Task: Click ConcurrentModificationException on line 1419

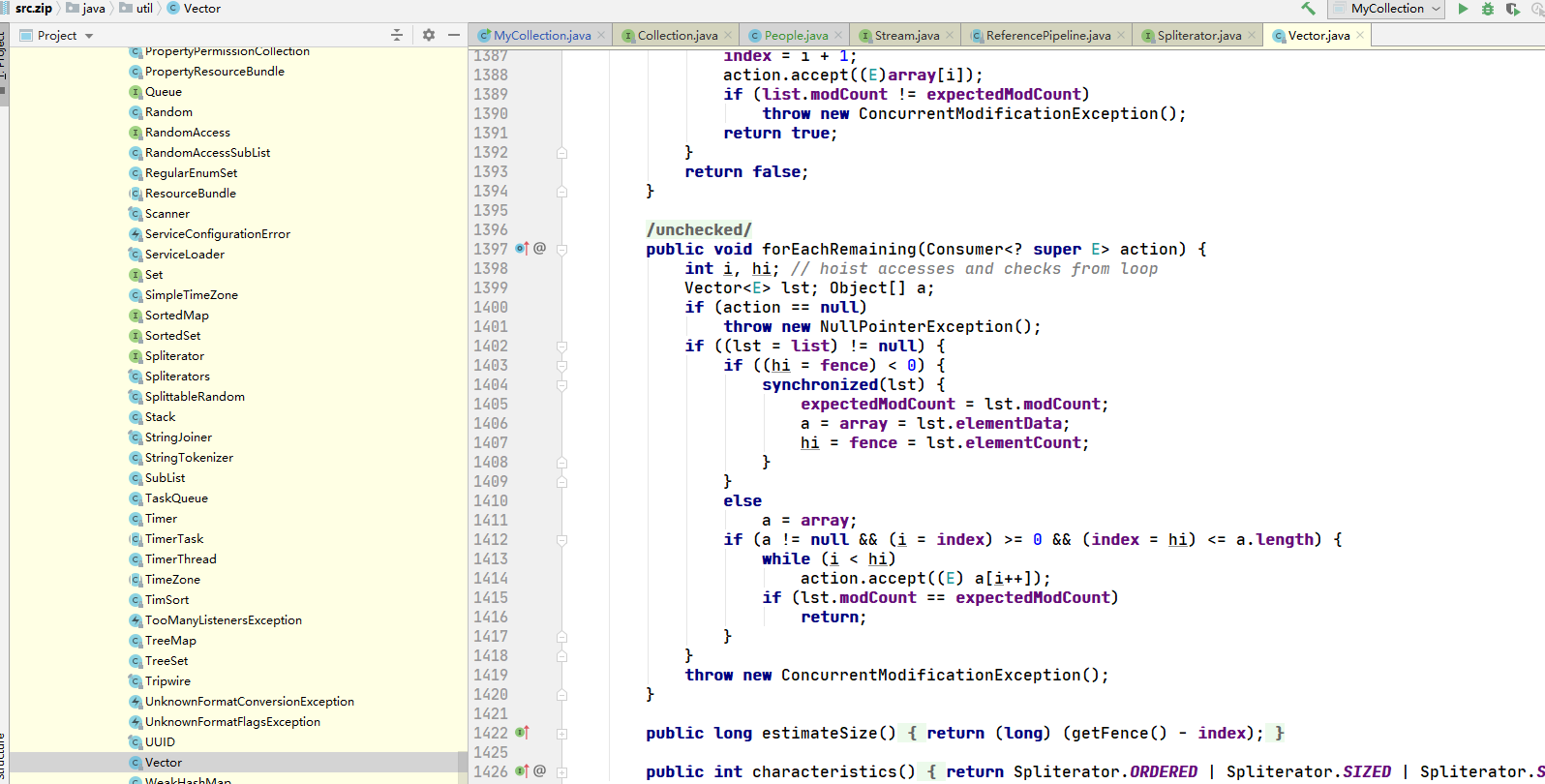Action: point(930,675)
